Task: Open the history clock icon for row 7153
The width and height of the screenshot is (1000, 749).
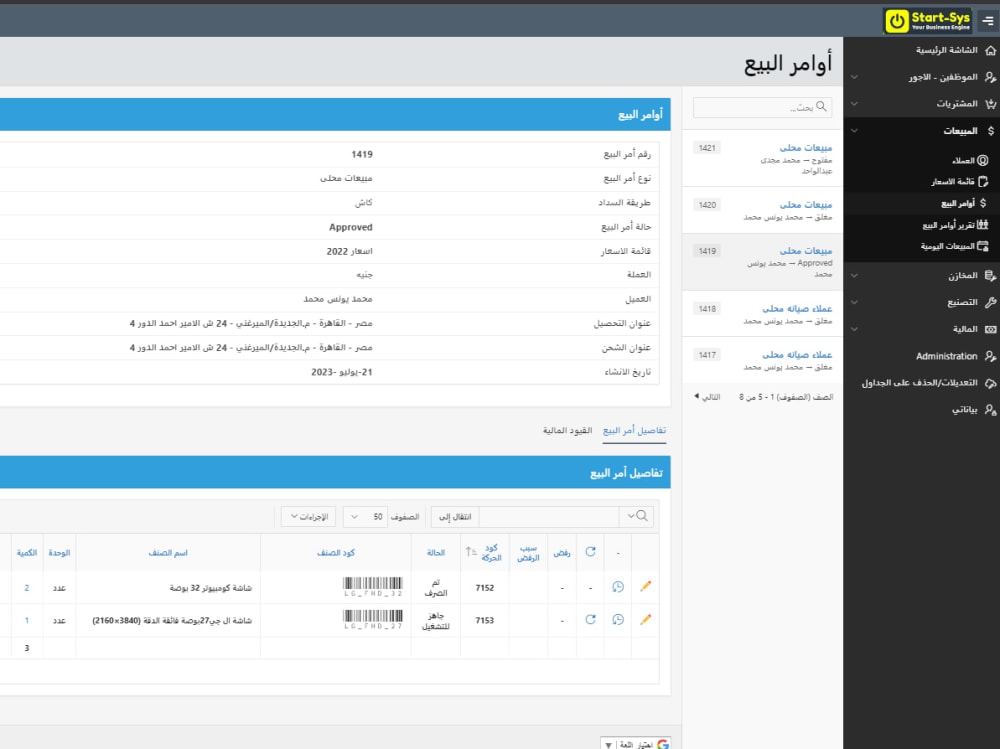Action: tap(618, 620)
